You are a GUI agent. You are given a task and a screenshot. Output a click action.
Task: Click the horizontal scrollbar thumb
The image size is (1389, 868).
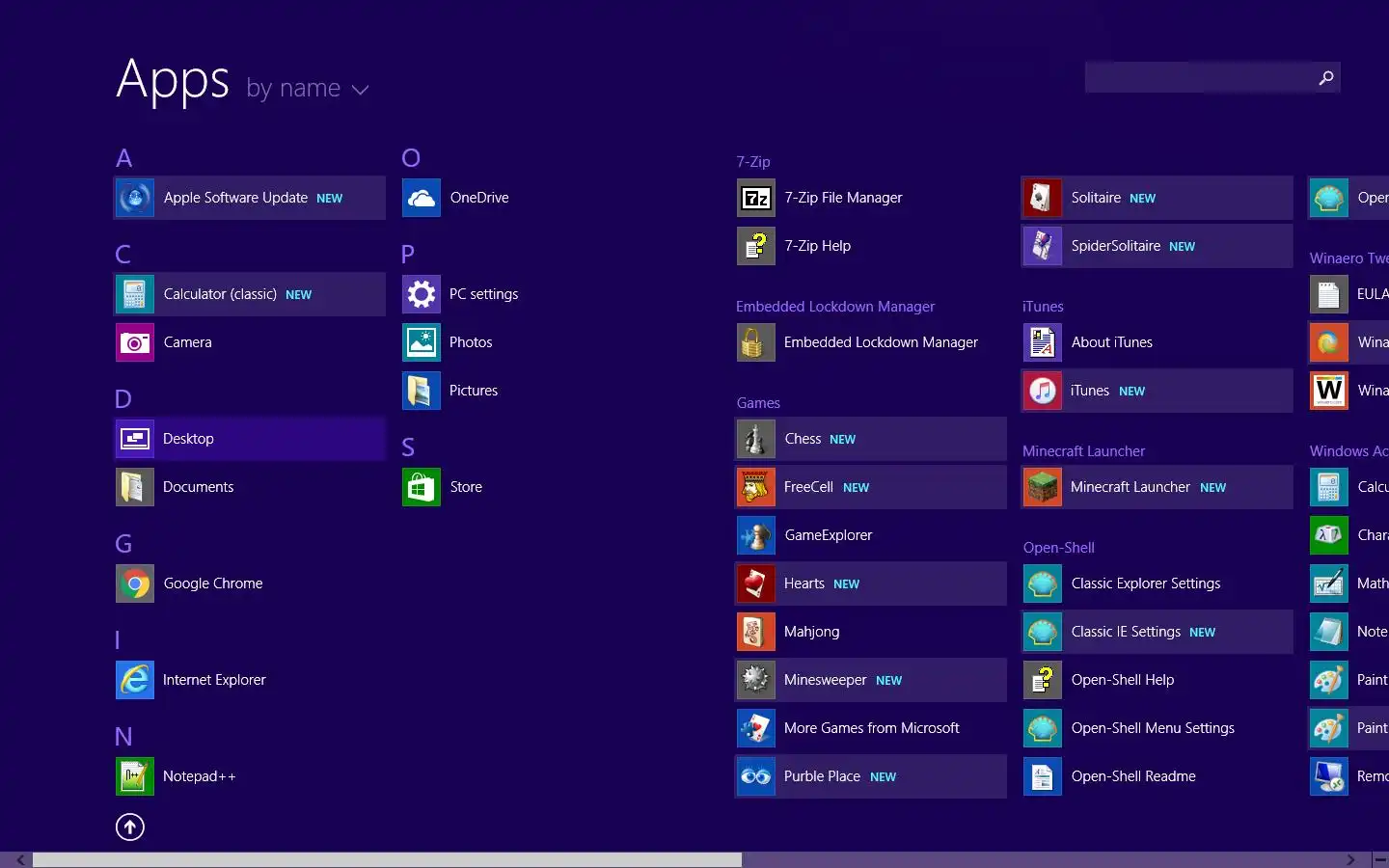point(387,860)
